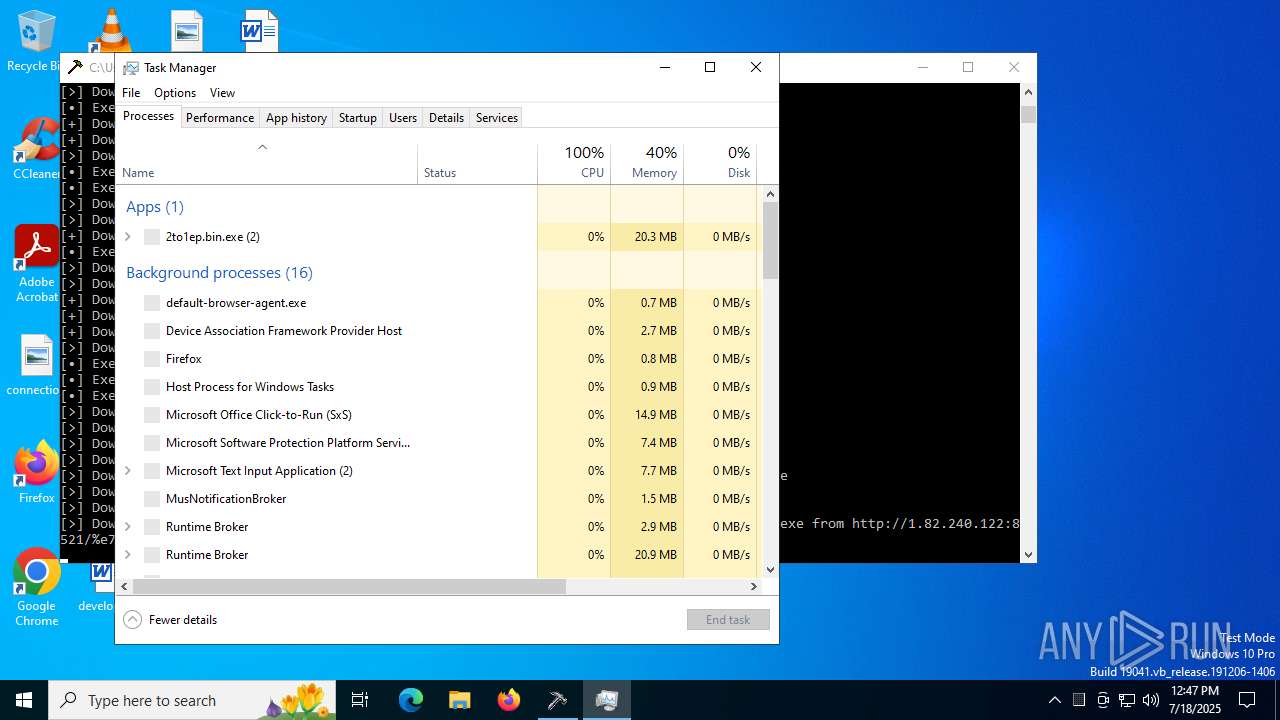Sort processes by Disk column header
Image resolution: width=1280 pixels, height=720 pixels.
click(720, 163)
